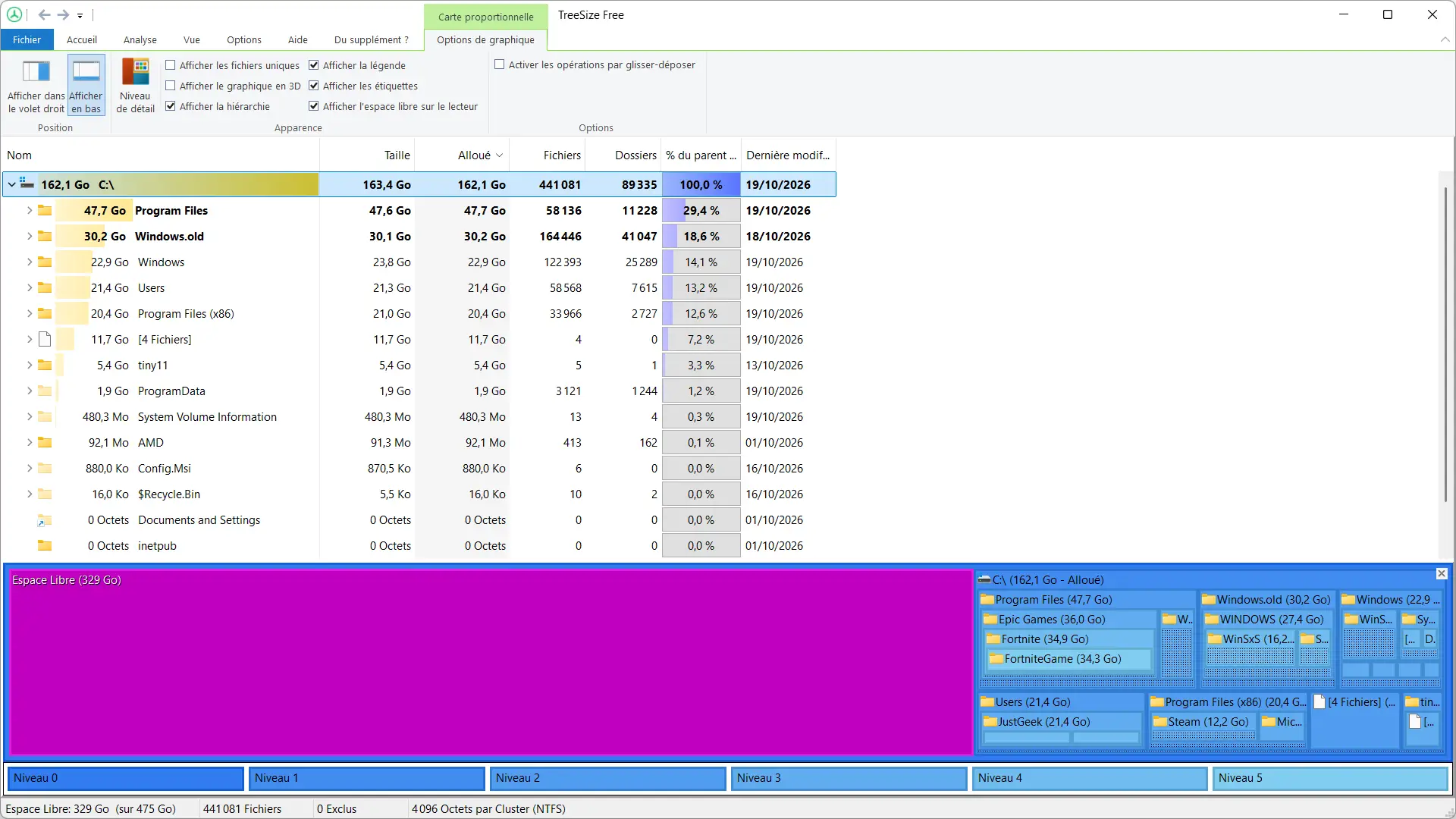Open the quick access toolbar dropdown arrow

(x=80, y=15)
